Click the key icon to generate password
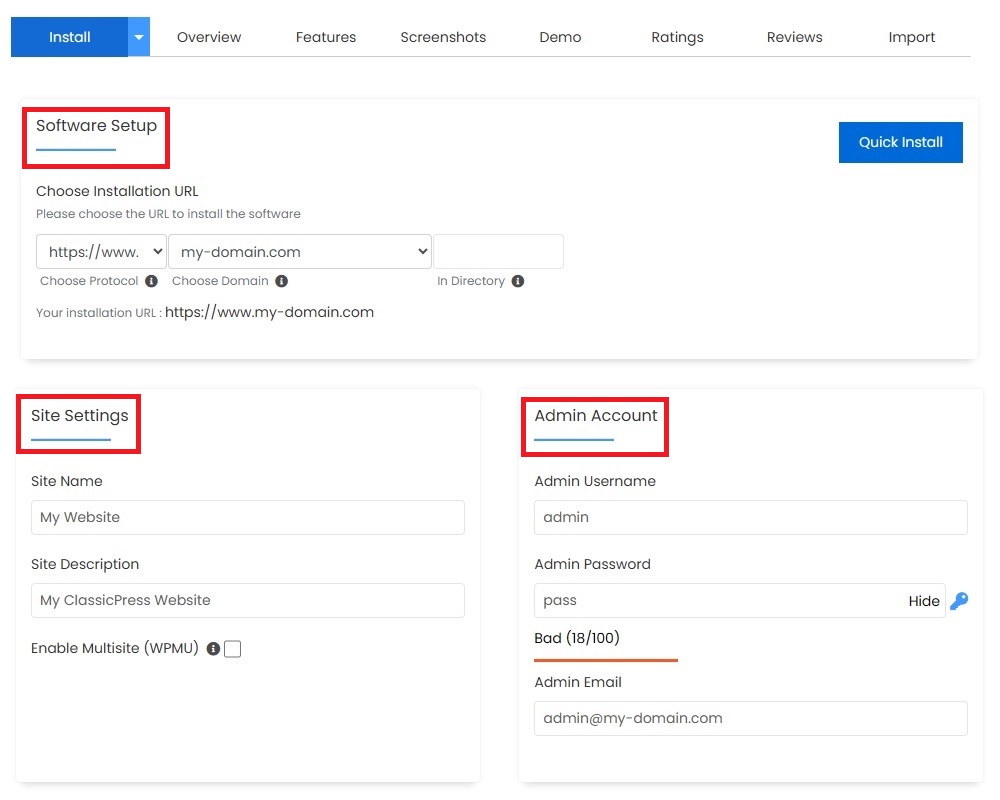1000x800 pixels. 959,601
